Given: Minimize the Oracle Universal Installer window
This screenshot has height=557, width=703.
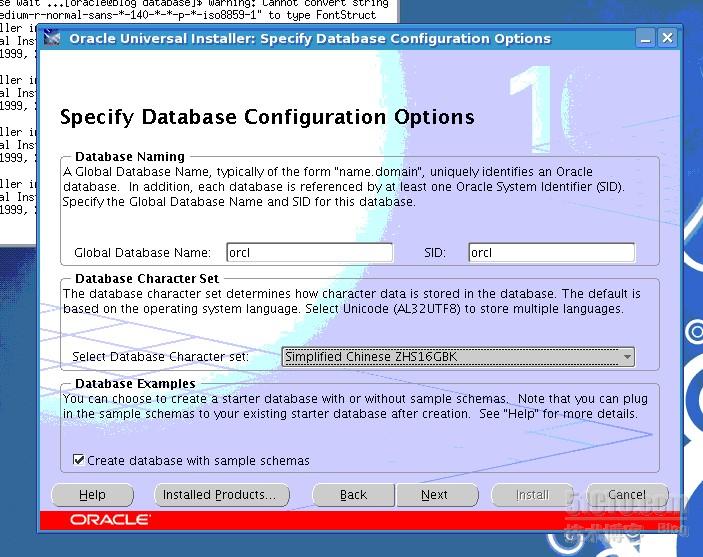Looking at the screenshot, I should pyautogui.click(x=645, y=38).
